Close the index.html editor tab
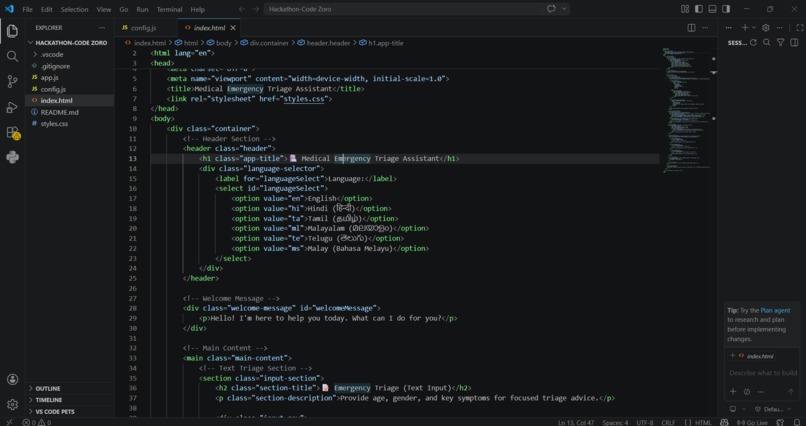 233,28
